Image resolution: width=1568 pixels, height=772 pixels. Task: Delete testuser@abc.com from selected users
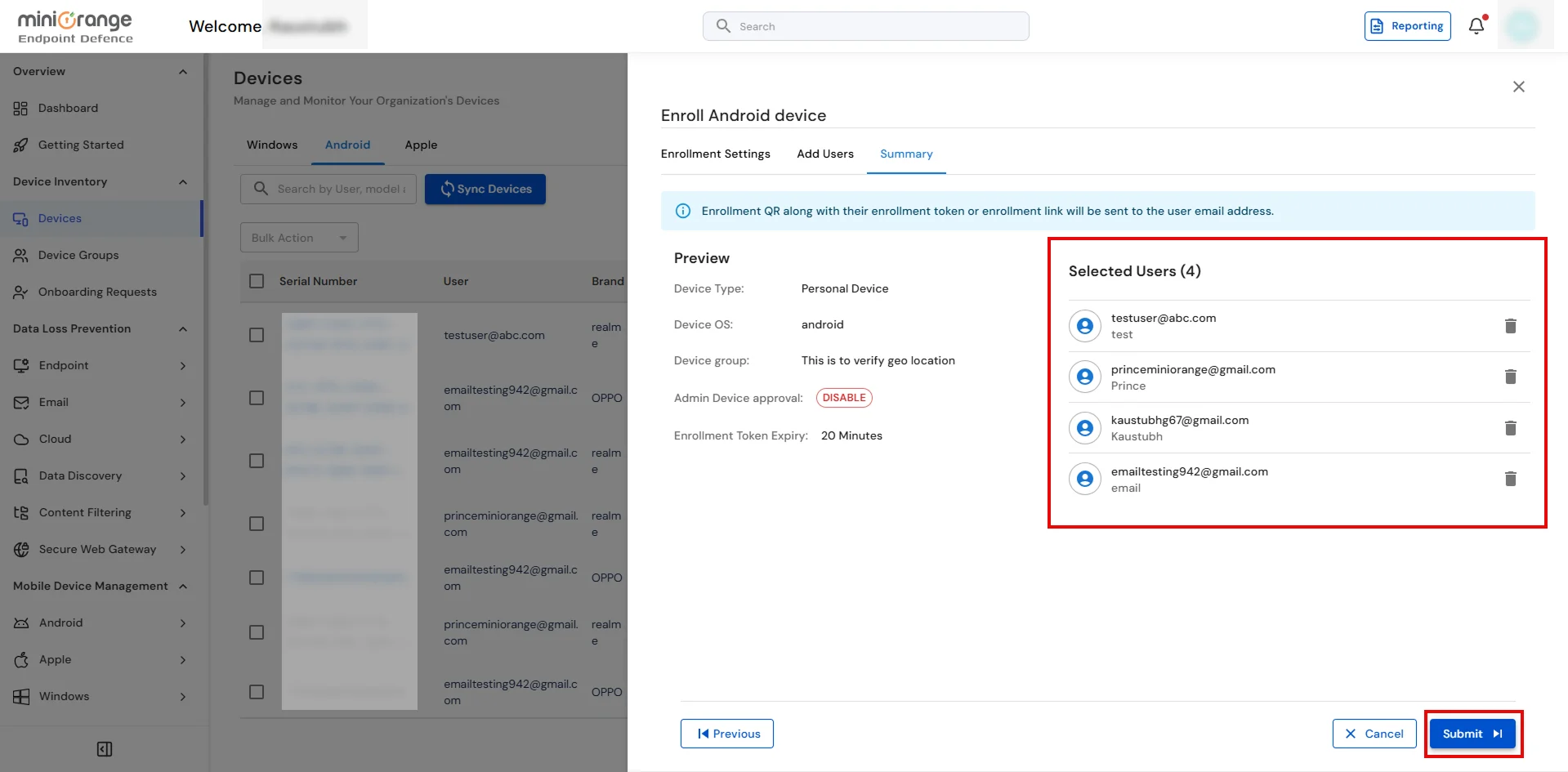click(x=1511, y=326)
